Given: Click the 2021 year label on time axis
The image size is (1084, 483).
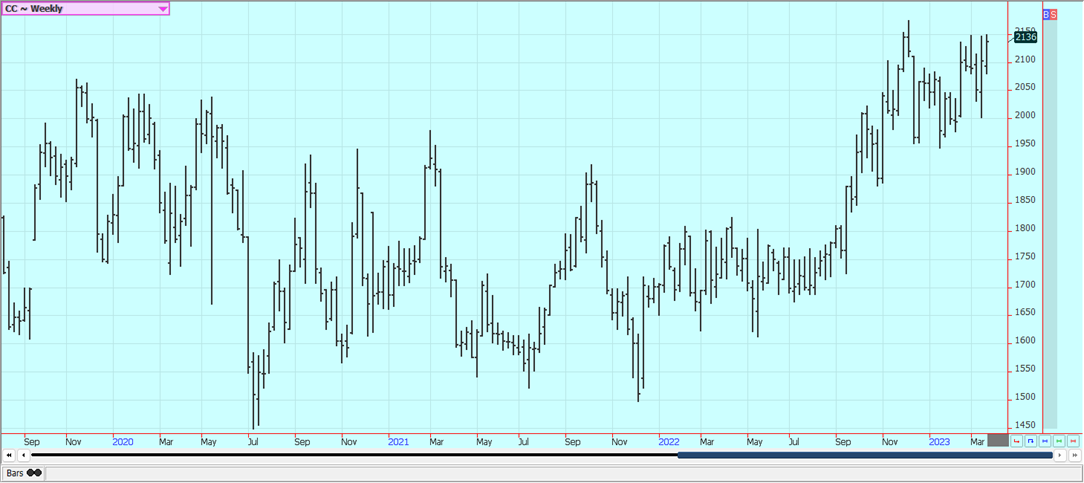Looking at the screenshot, I should (x=398, y=441).
